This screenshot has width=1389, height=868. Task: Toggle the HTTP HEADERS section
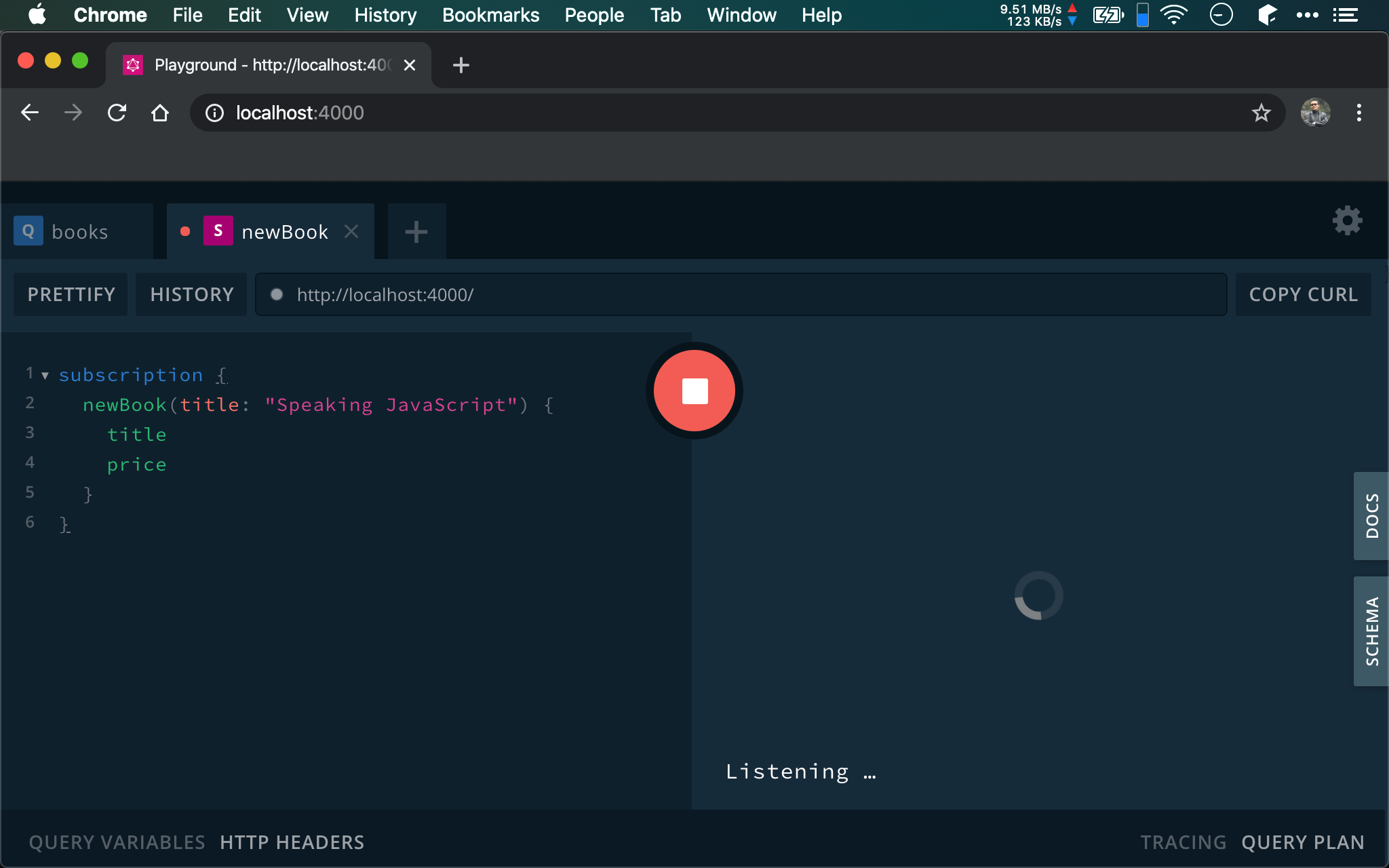[292, 842]
